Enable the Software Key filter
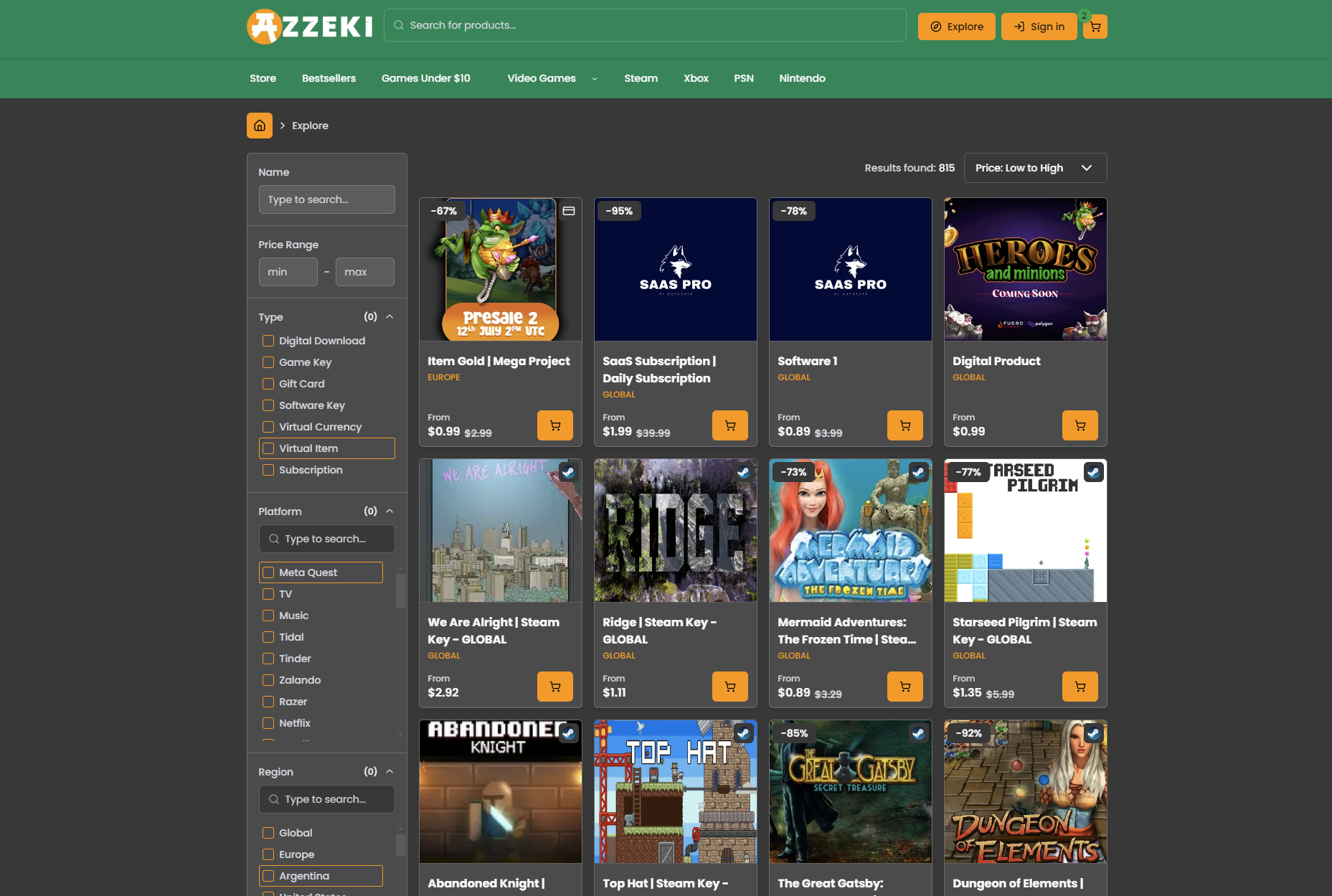 (x=268, y=405)
